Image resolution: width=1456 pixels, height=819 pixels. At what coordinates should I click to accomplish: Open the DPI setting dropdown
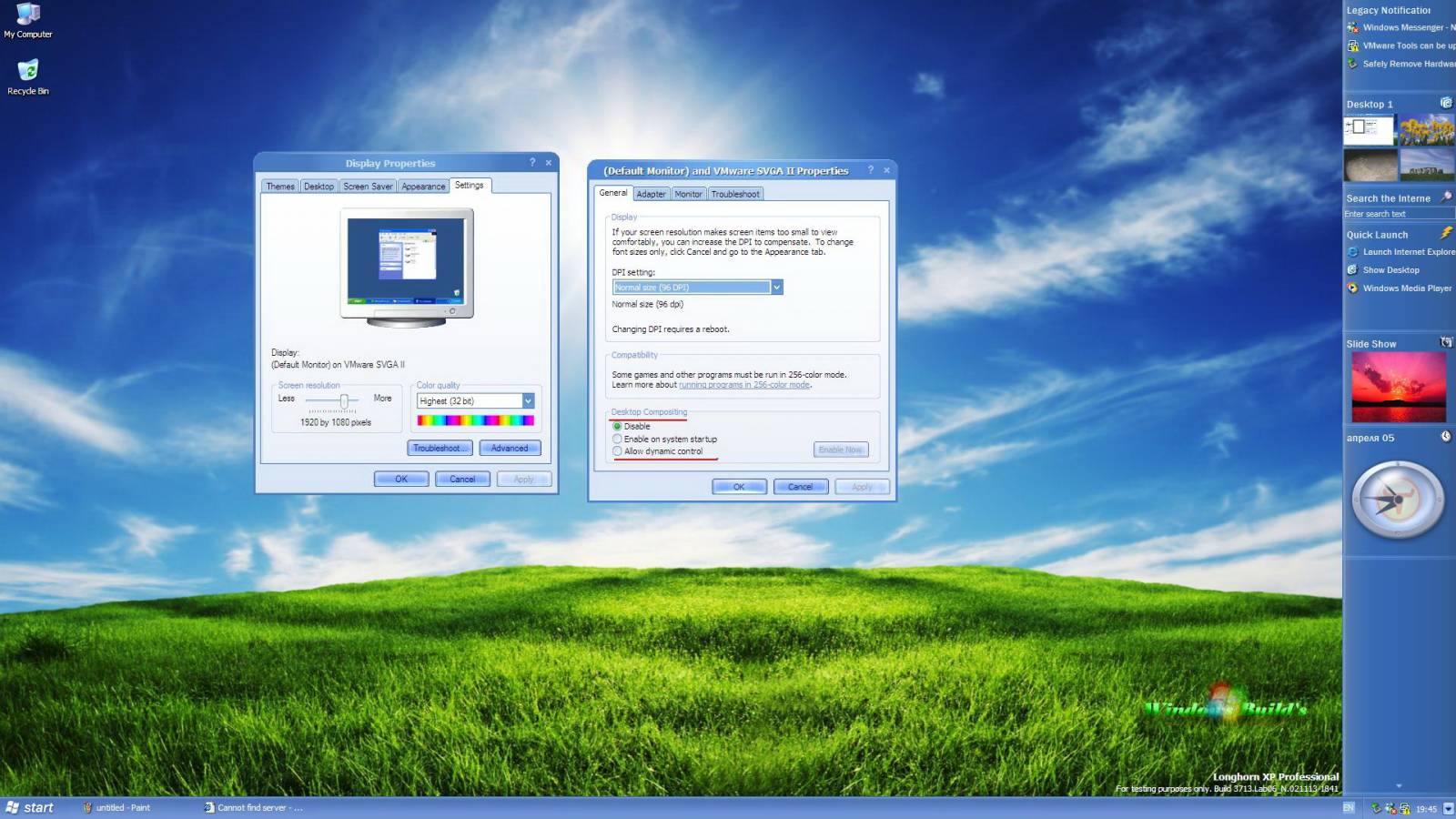click(776, 288)
